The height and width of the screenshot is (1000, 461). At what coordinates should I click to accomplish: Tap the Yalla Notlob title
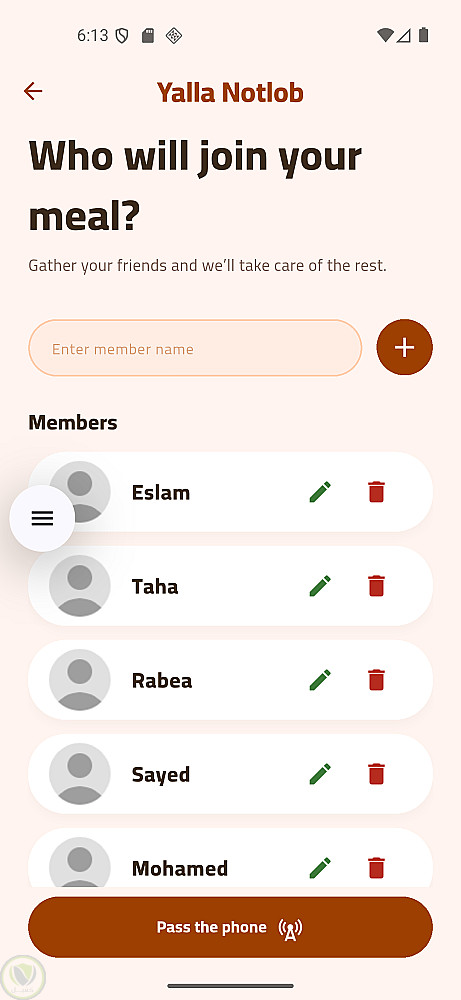(230, 92)
